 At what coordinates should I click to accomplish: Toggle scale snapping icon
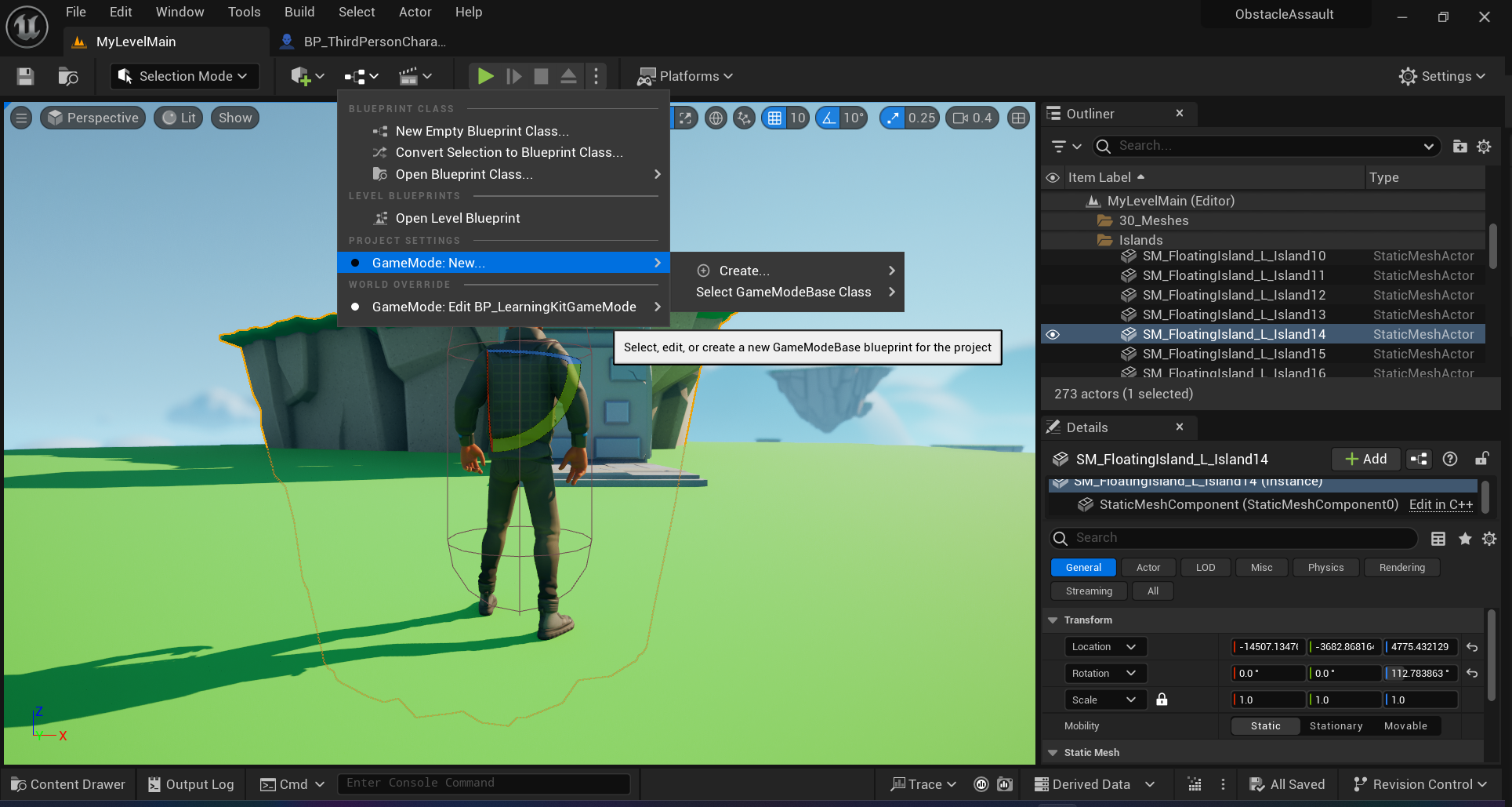click(892, 118)
